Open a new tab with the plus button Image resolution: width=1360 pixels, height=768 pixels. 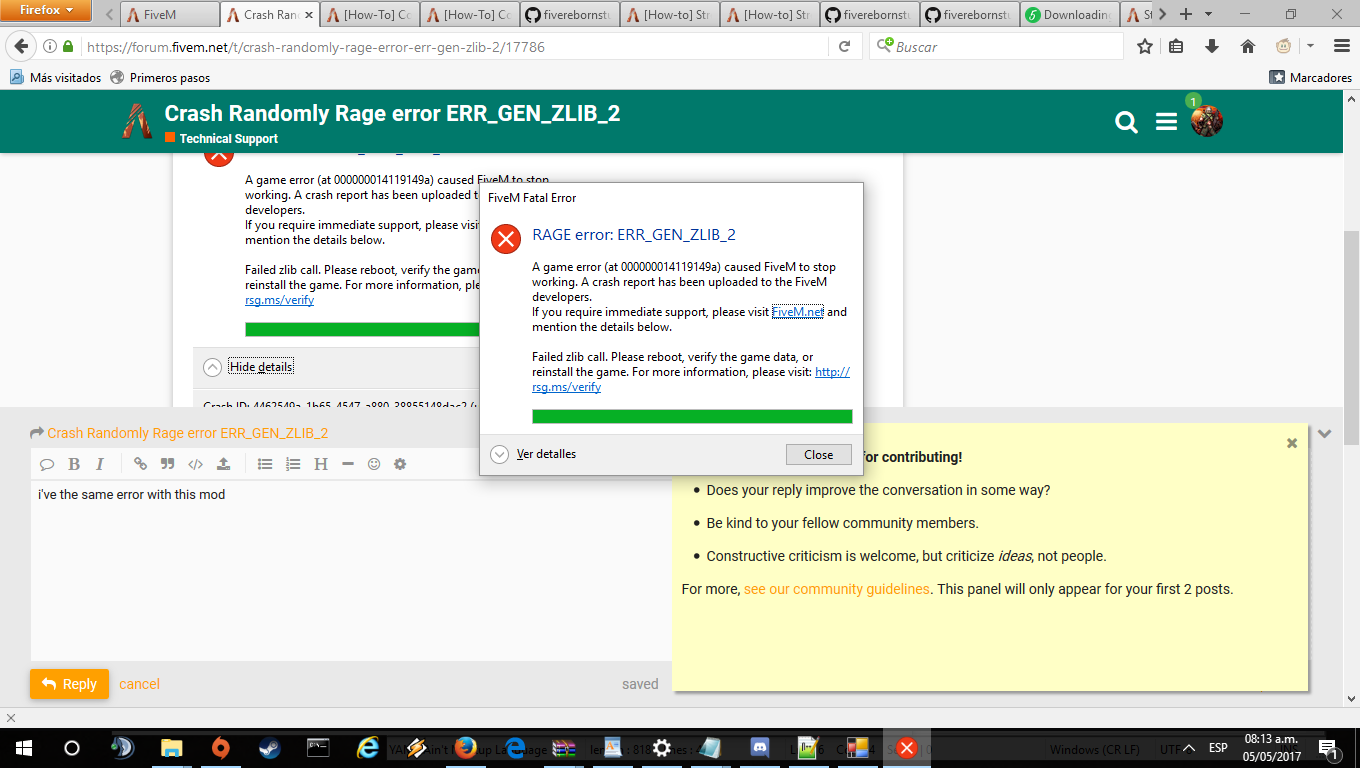tap(1185, 14)
